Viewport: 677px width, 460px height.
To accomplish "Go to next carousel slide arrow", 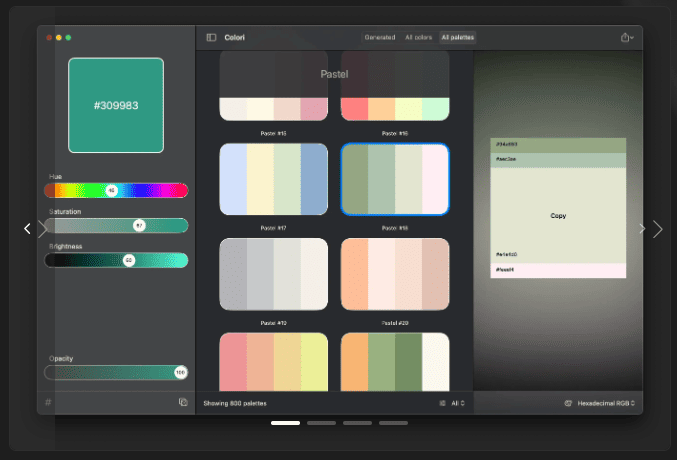I will (x=657, y=229).
